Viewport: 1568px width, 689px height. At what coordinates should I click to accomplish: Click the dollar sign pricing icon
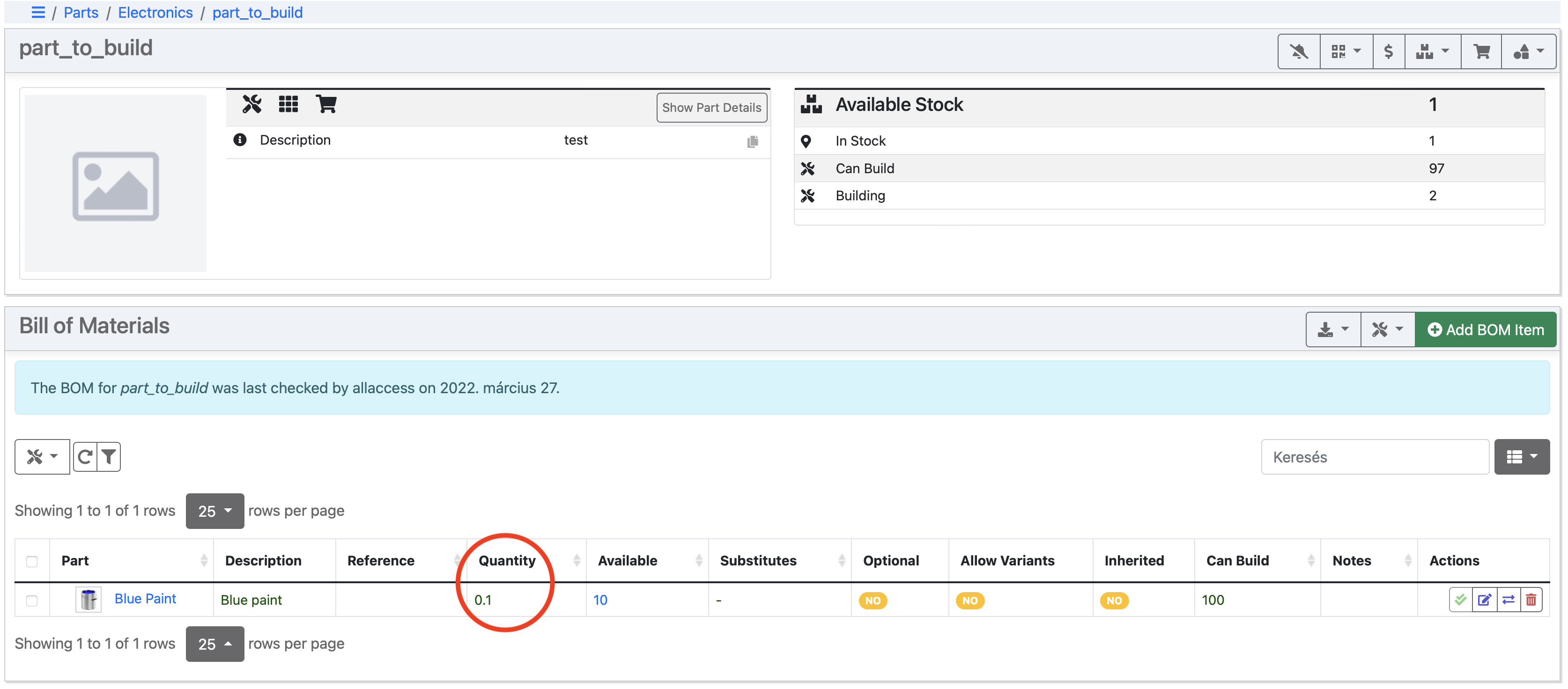(1388, 51)
